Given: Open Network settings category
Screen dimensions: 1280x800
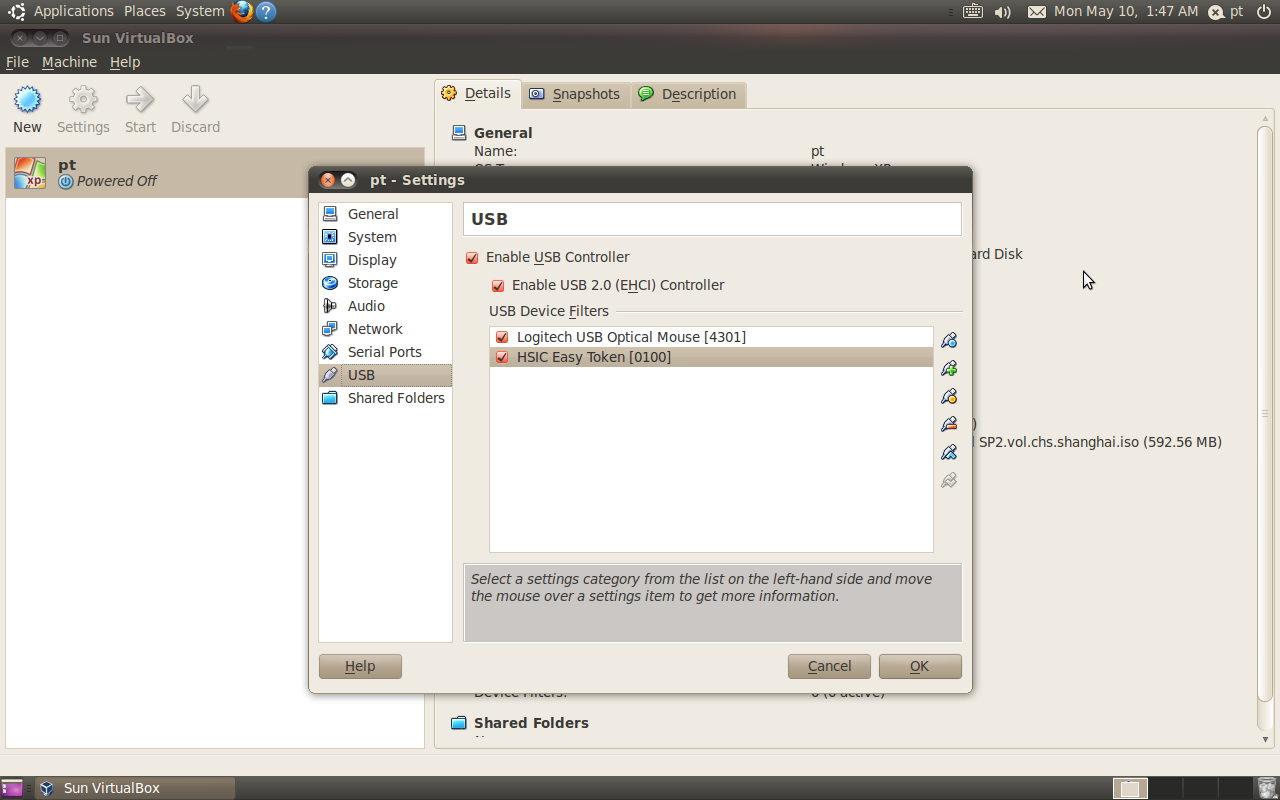Looking at the screenshot, I should (385, 329).
